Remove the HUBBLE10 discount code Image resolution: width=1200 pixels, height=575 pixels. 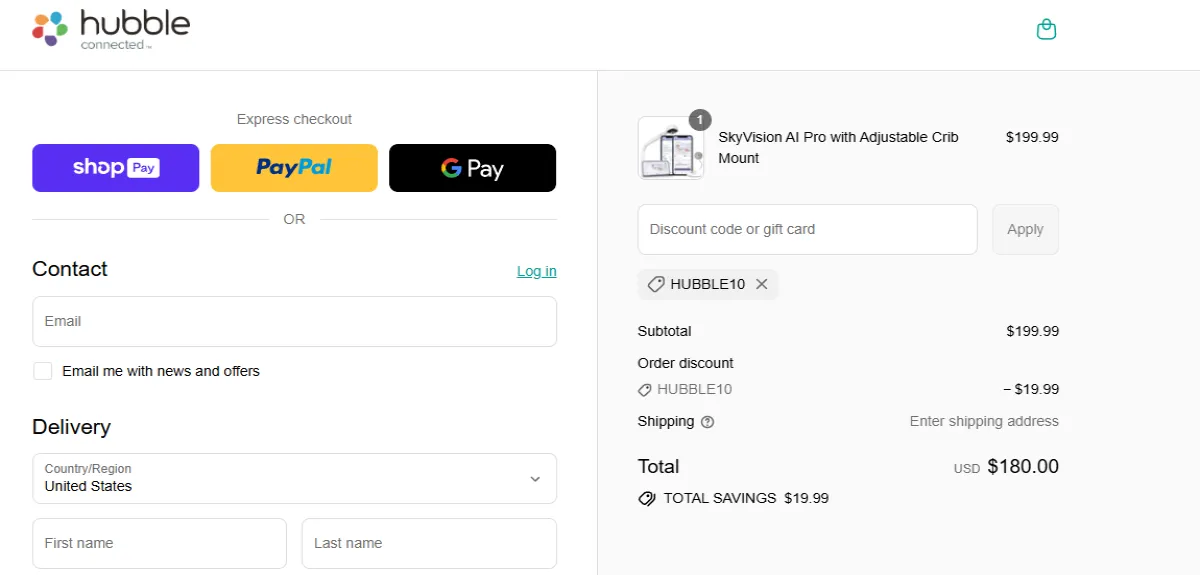click(762, 284)
